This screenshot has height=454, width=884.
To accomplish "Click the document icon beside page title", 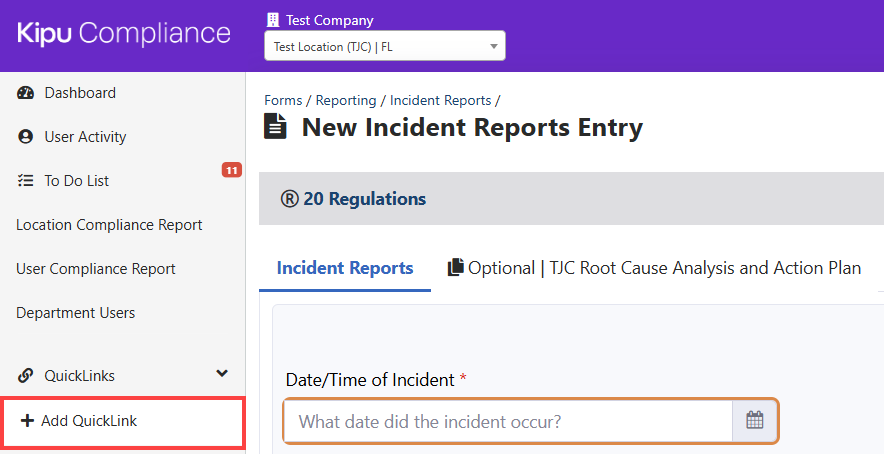I will (274, 127).
